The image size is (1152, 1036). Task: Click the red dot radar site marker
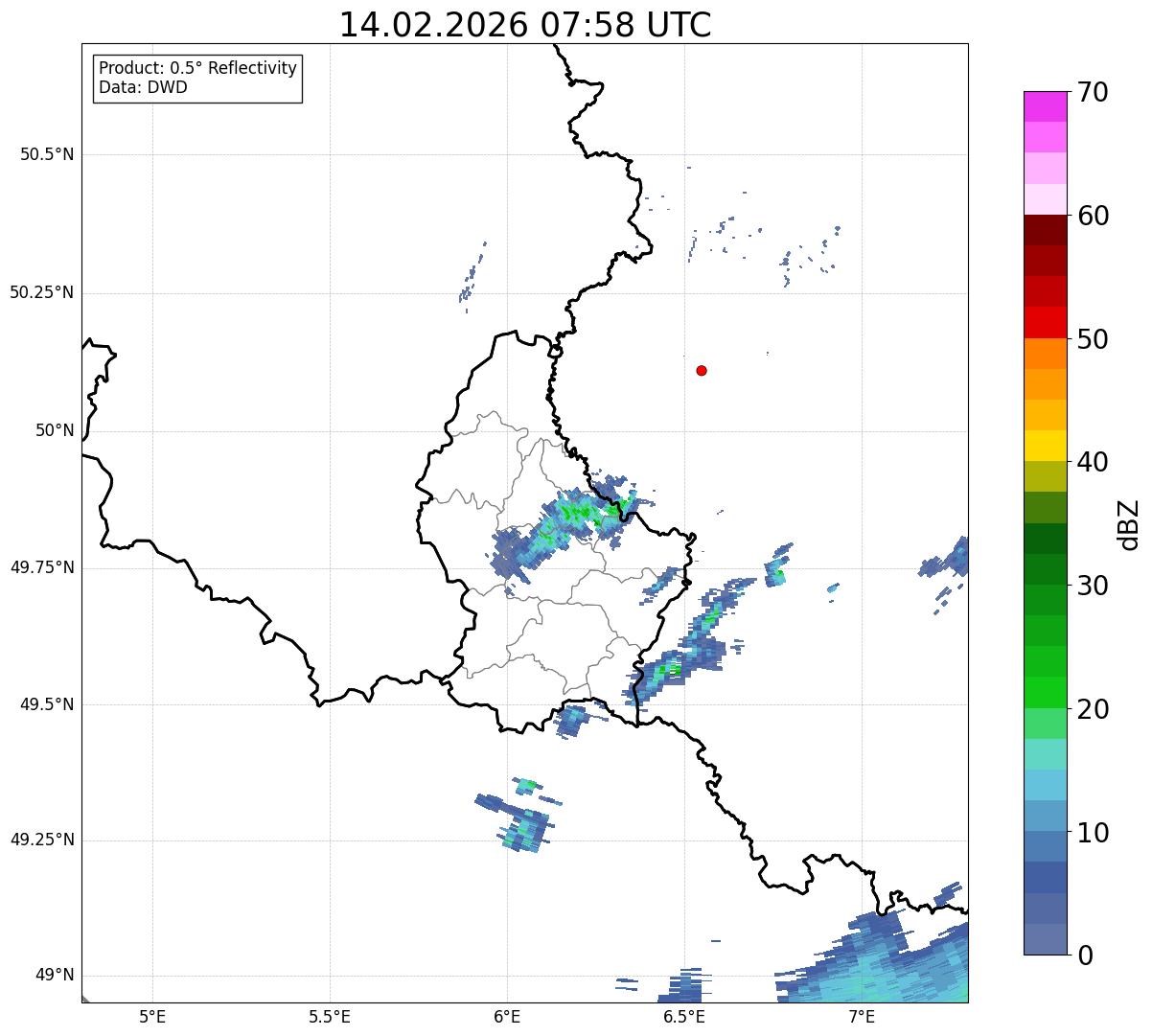[x=702, y=370]
